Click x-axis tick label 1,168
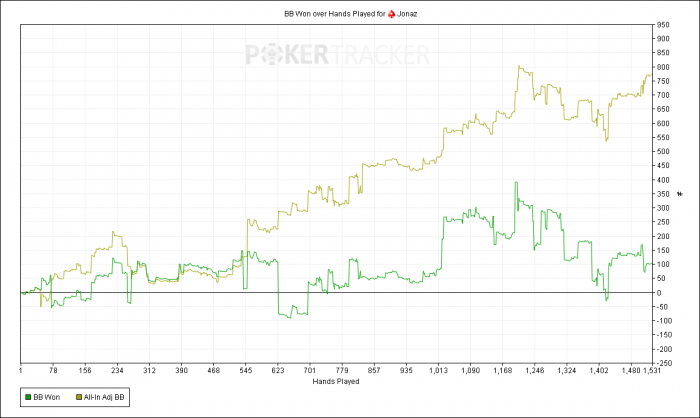Image resolution: width=700 pixels, height=418 pixels. click(502, 370)
